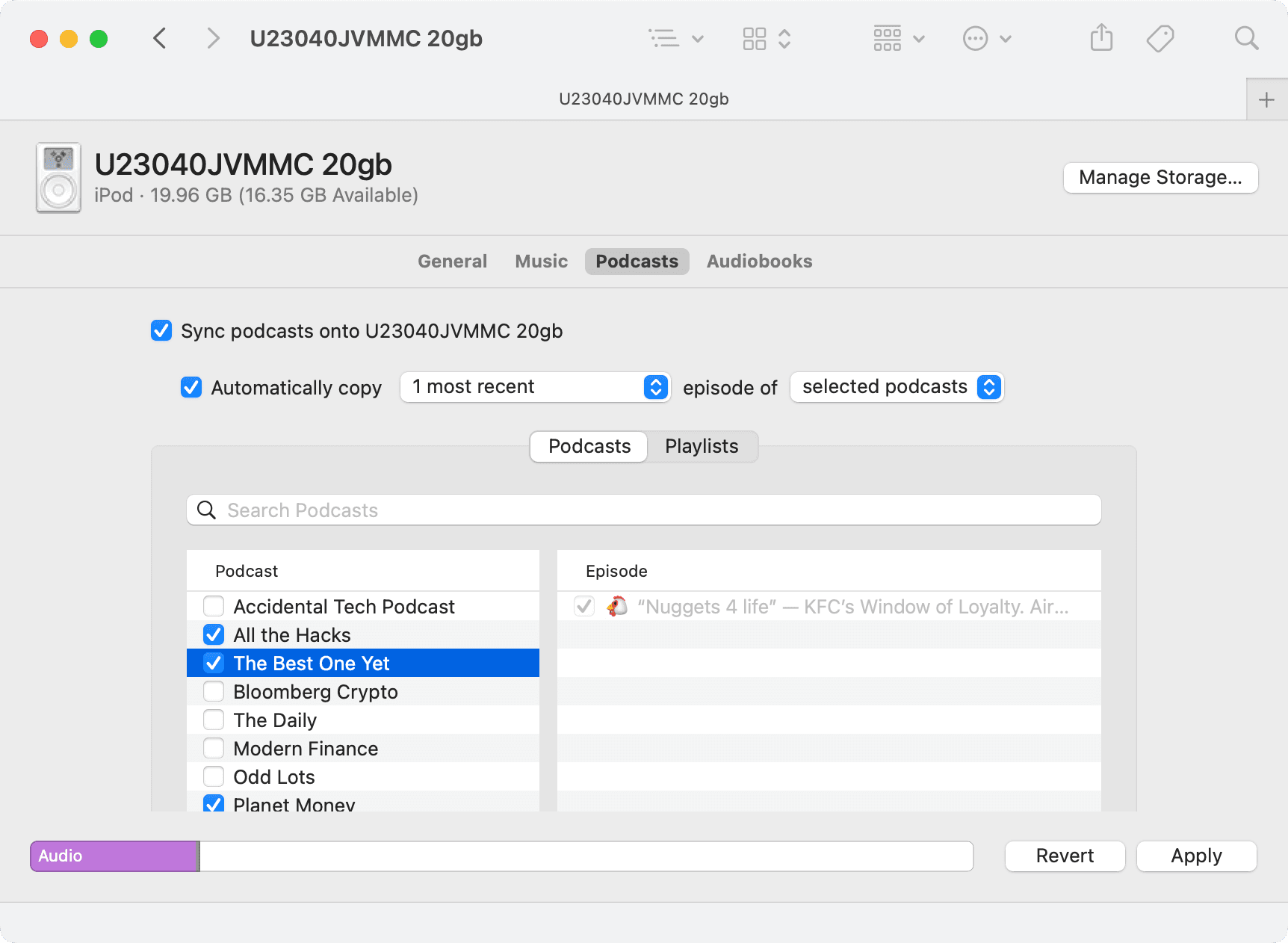Disable the Automatically copy checkbox
The height and width of the screenshot is (943, 1288).
coord(191,387)
